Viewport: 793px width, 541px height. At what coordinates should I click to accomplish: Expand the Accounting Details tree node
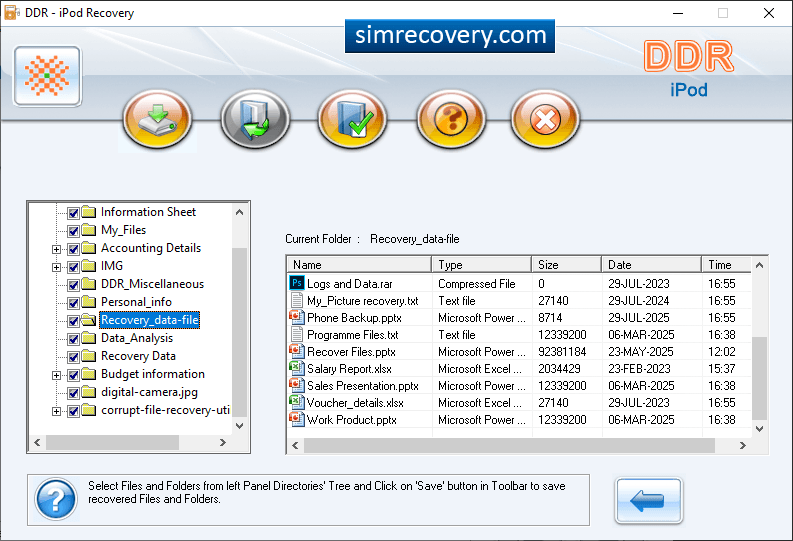(x=57, y=249)
